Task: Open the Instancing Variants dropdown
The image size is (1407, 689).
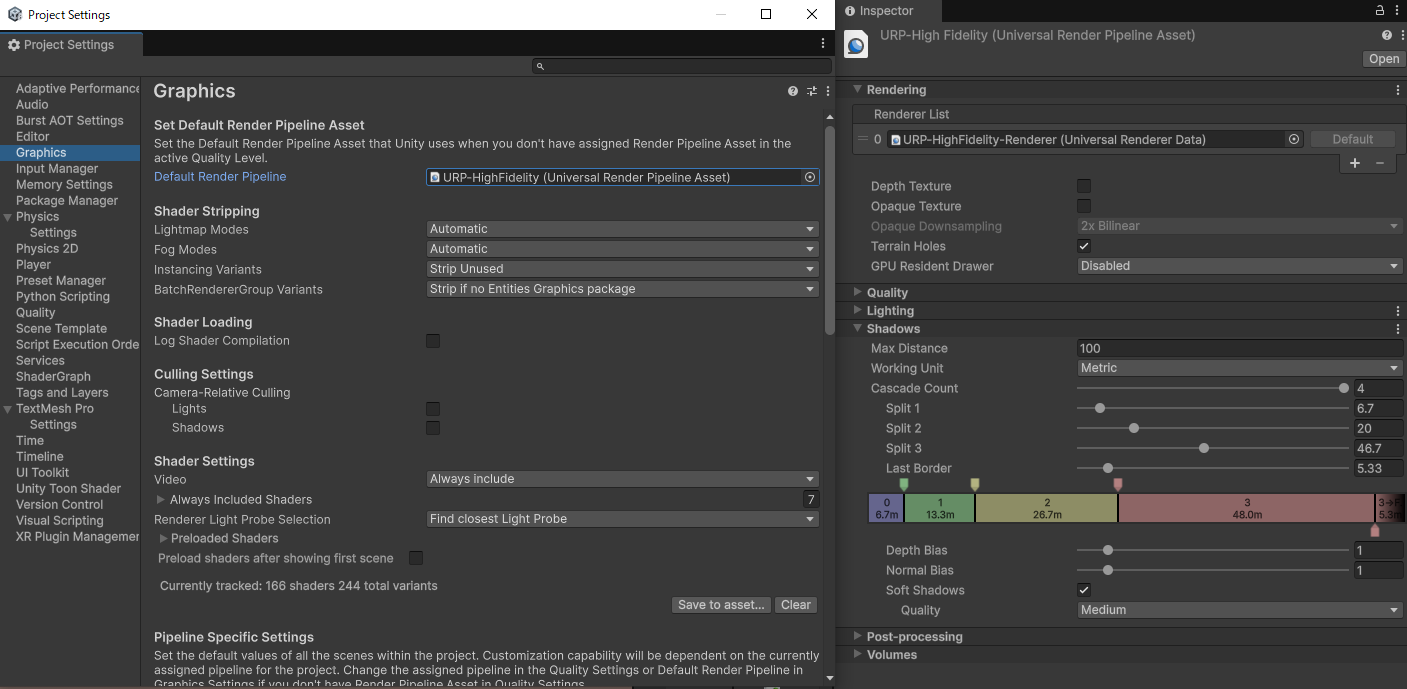Action: (x=623, y=269)
